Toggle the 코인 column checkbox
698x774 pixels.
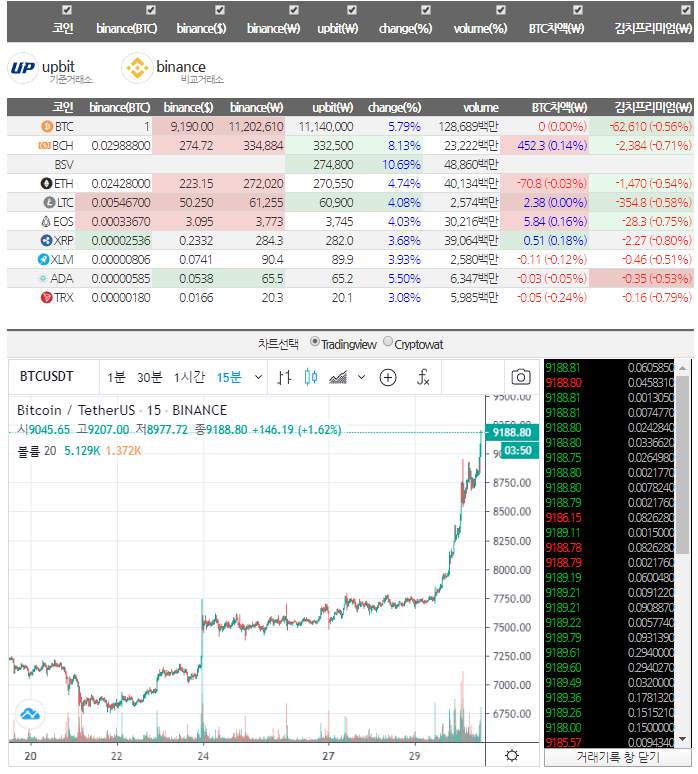[x=67, y=10]
